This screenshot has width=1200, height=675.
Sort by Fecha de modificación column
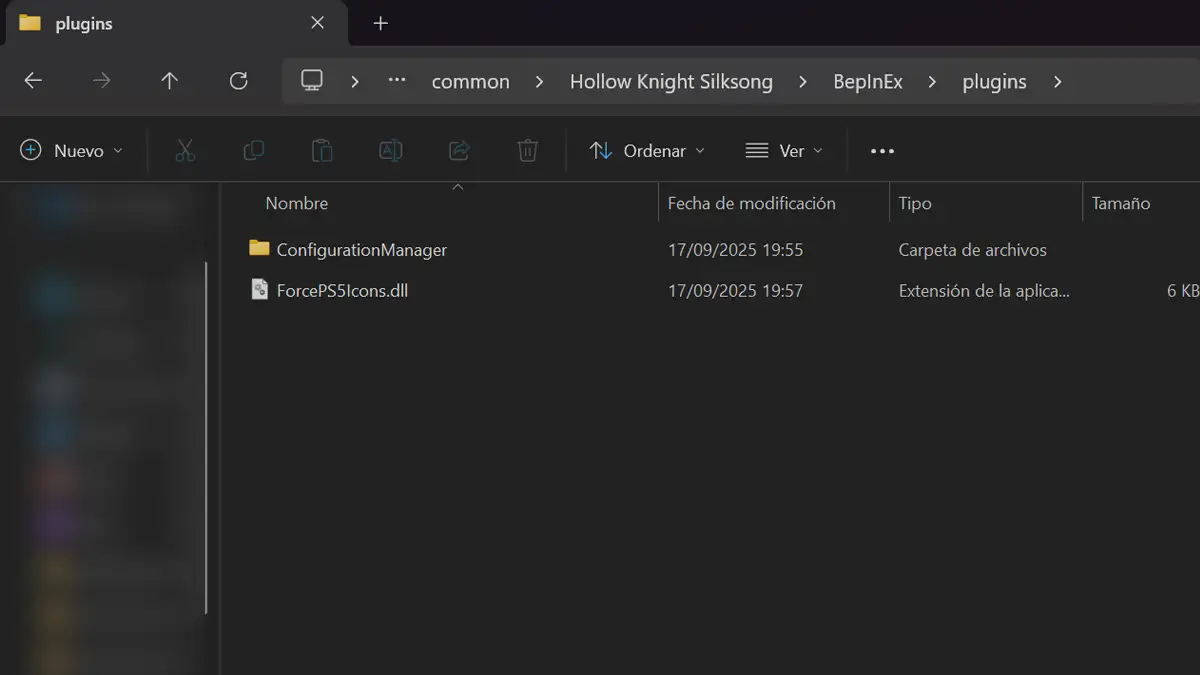752,203
